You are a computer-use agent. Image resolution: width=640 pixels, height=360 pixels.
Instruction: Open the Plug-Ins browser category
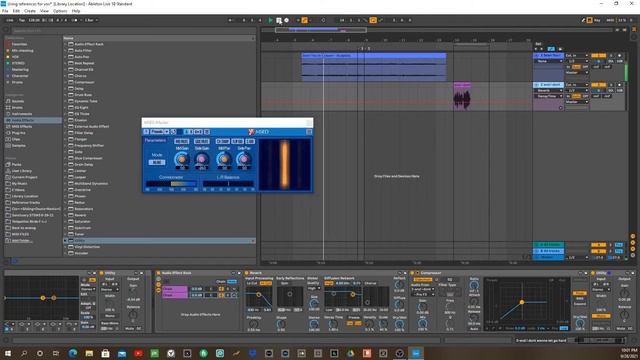19,133
